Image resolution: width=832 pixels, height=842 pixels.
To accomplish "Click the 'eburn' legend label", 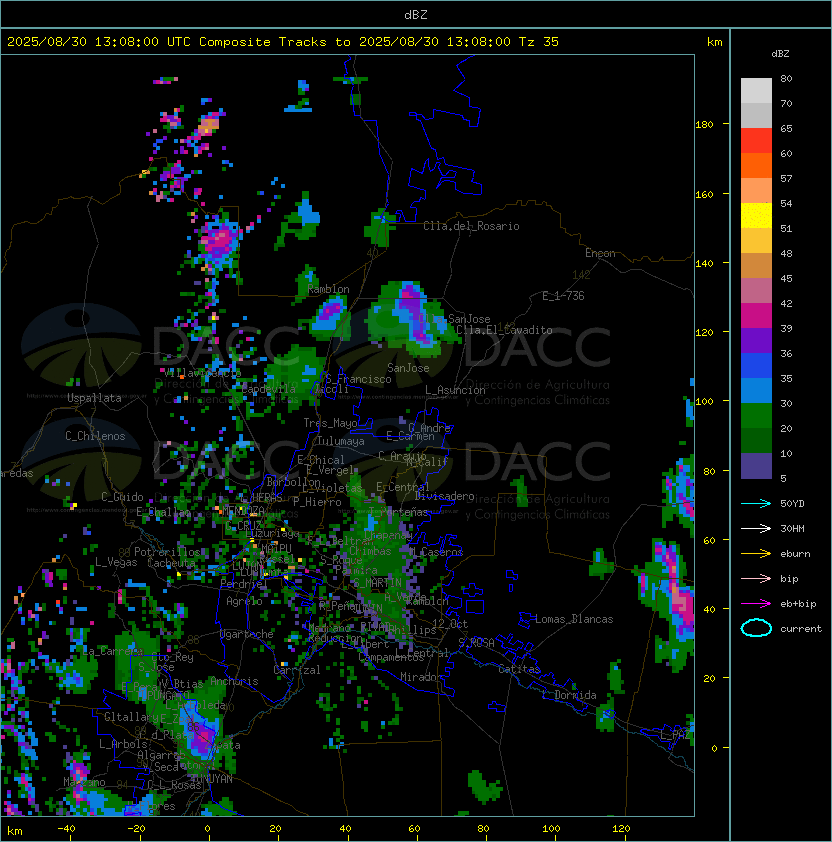I will pos(795,554).
